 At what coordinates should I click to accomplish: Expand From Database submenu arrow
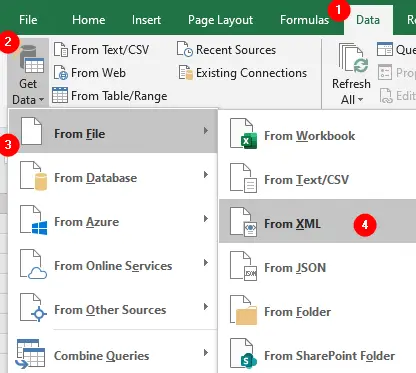tap(206, 175)
